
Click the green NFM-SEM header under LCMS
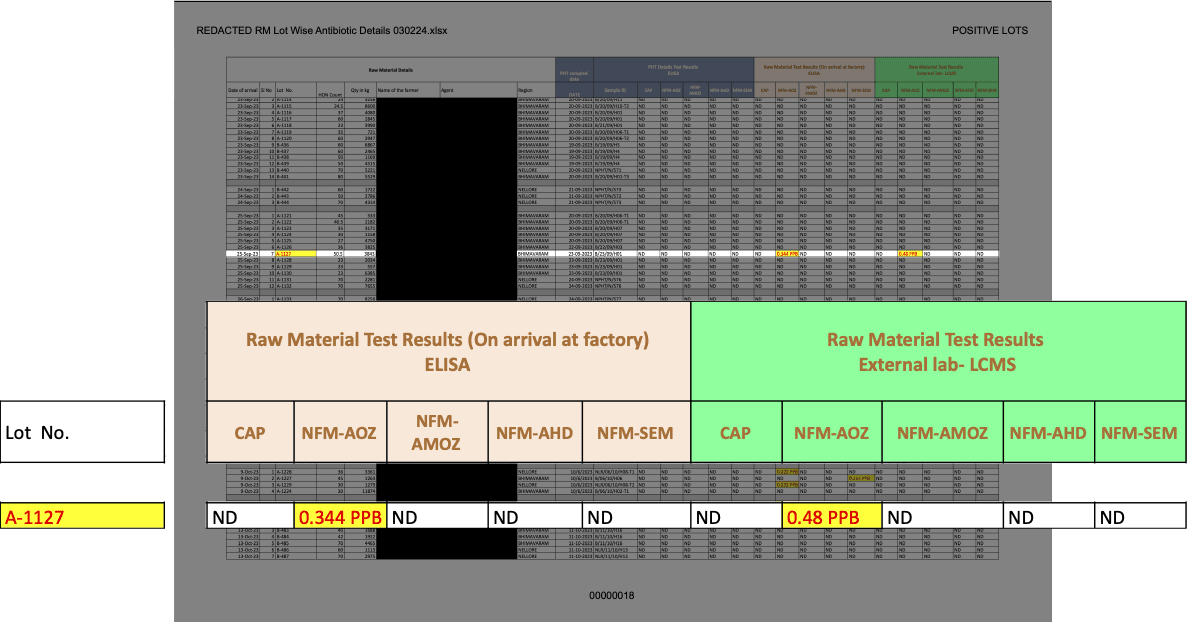[x=1140, y=434]
